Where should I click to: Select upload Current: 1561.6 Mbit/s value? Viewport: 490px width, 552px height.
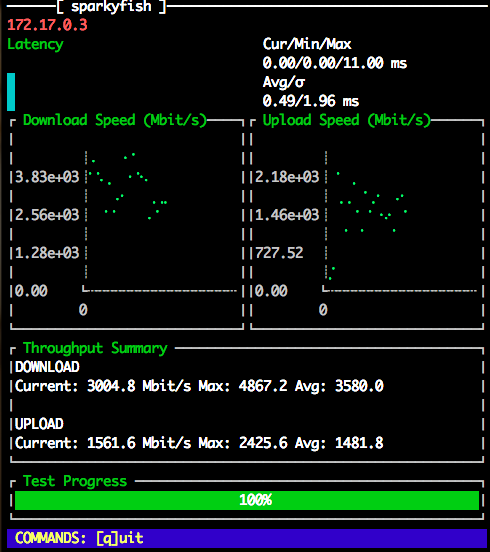[103, 443]
